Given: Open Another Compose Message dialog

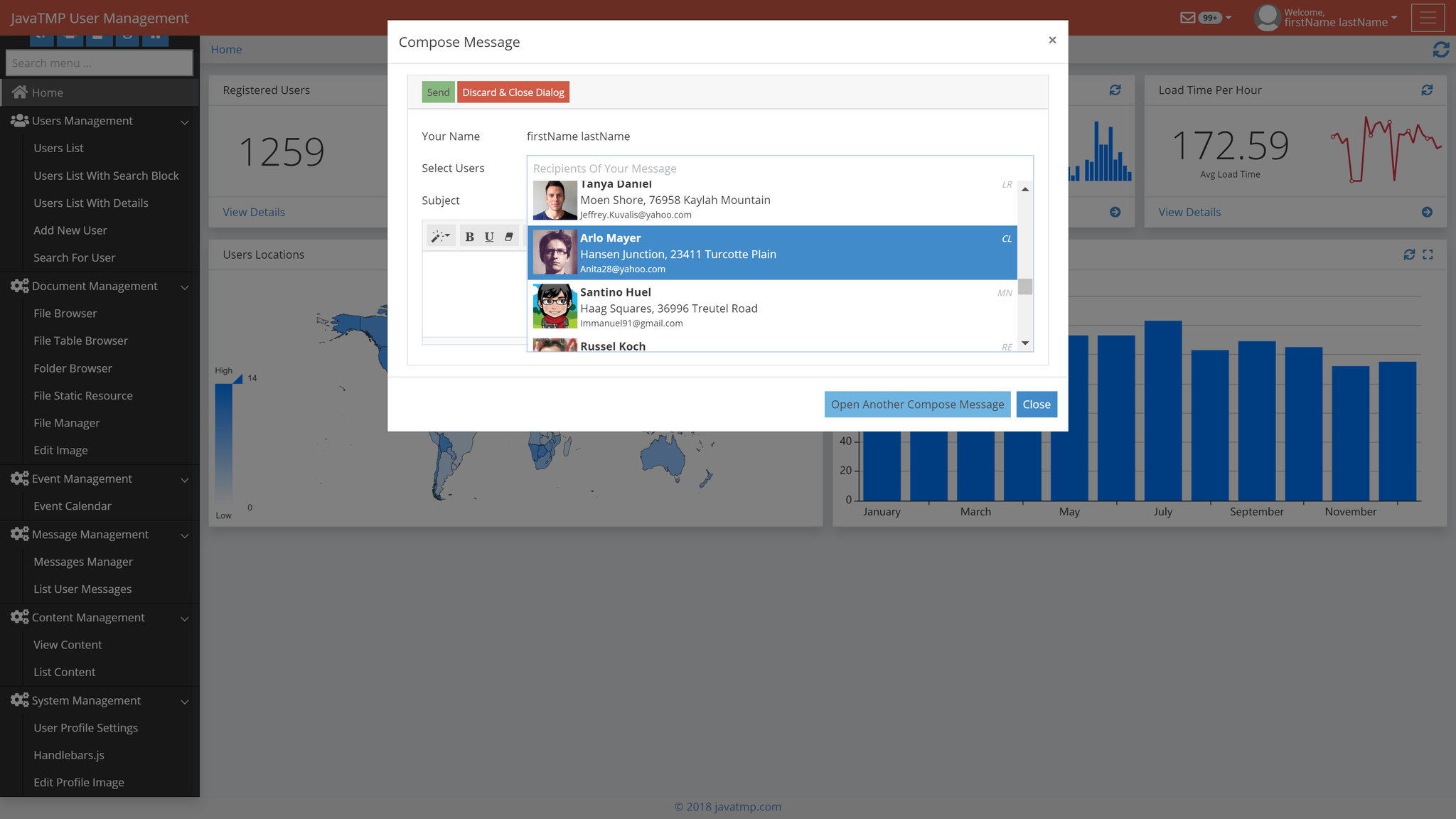Looking at the screenshot, I should [917, 404].
